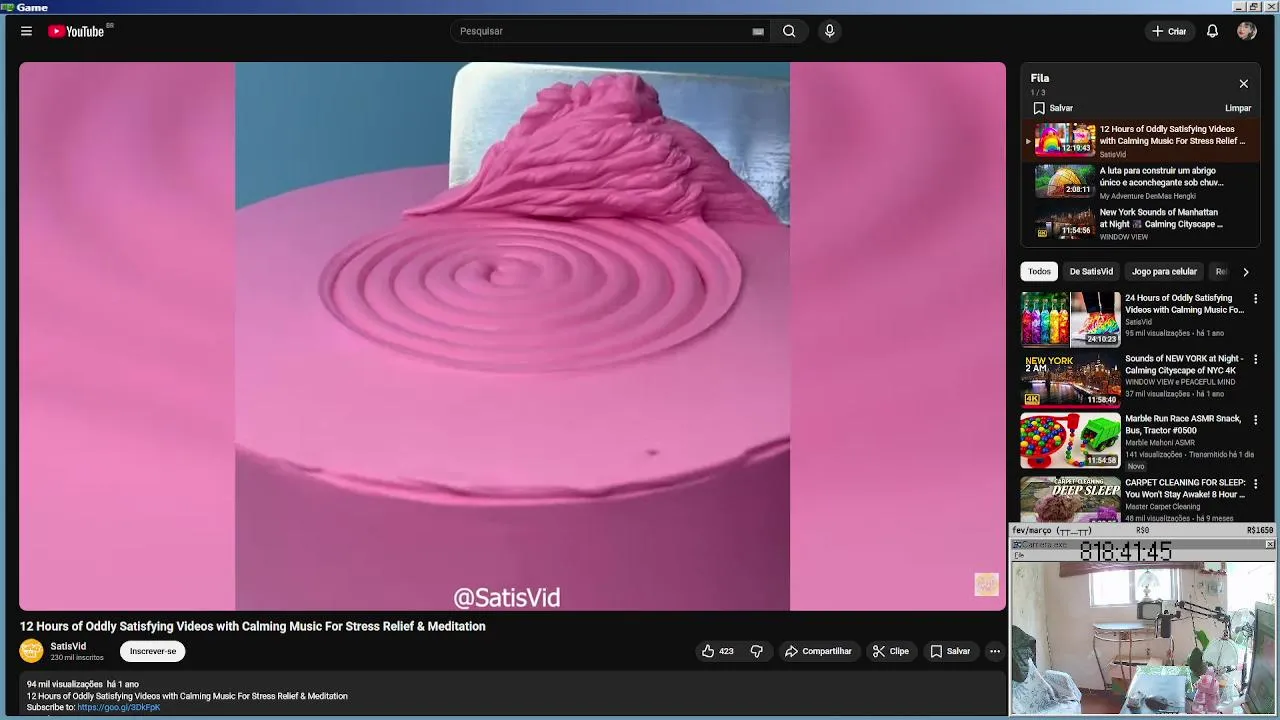Open the File menu in Camera.exe window

coord(1019,555)
